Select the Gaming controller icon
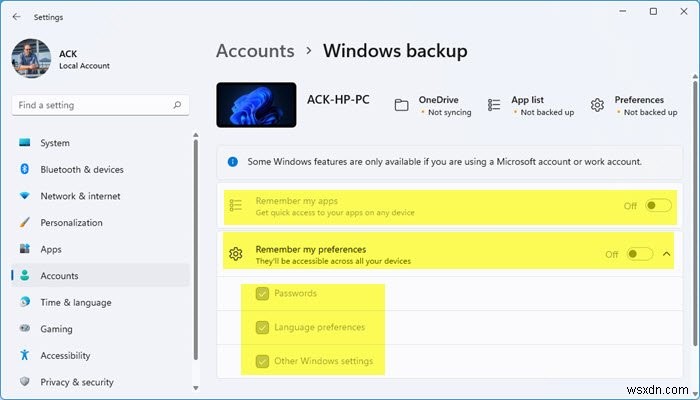Image resolution: width=700 pixels, height=400 pixels. pyautogui.click(x=25, y=329)
